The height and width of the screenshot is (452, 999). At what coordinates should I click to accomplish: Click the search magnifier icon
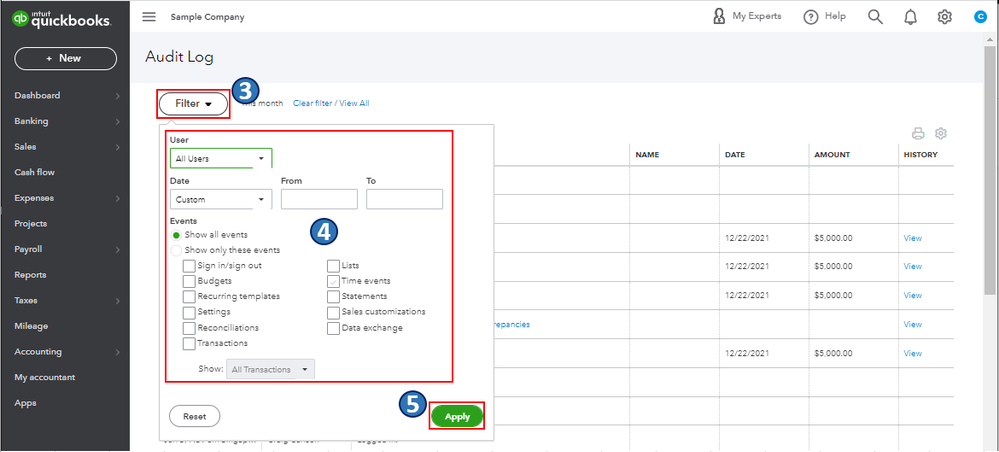875,17
